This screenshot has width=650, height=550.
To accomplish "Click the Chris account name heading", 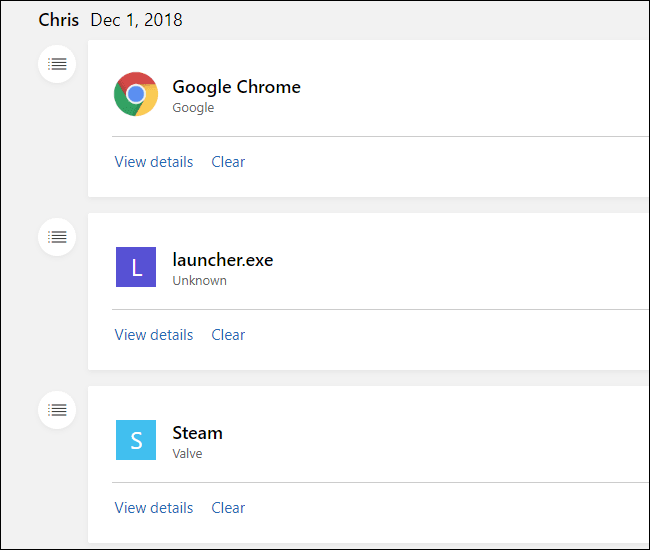I will [59, 20].
